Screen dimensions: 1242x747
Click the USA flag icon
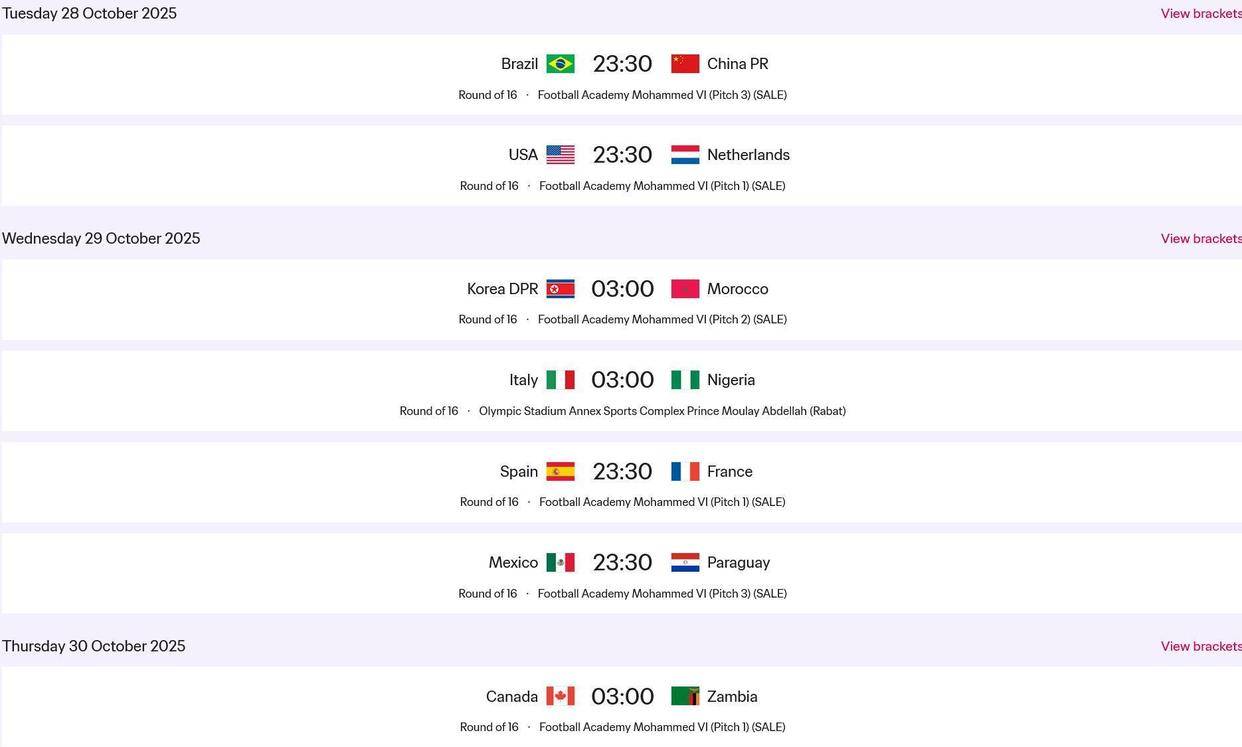tap(560, 155)
